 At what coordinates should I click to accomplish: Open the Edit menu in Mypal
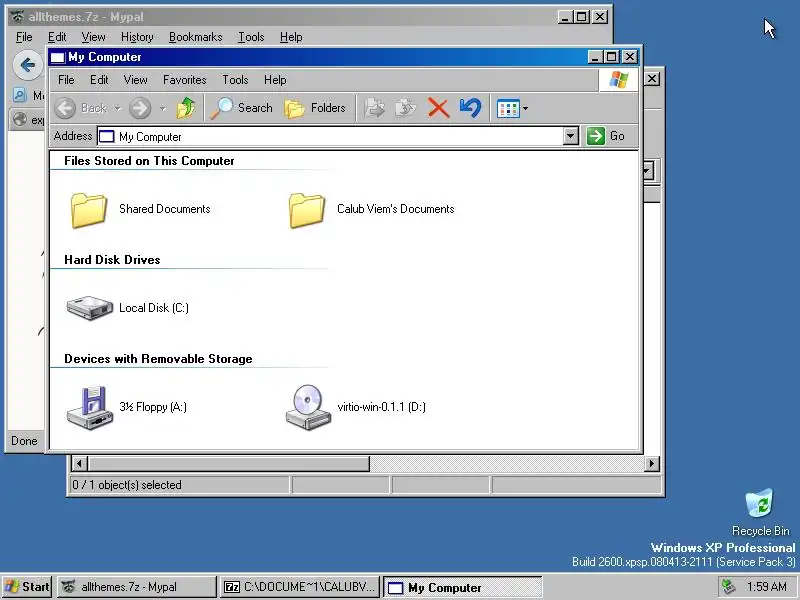tap(57, 37)
